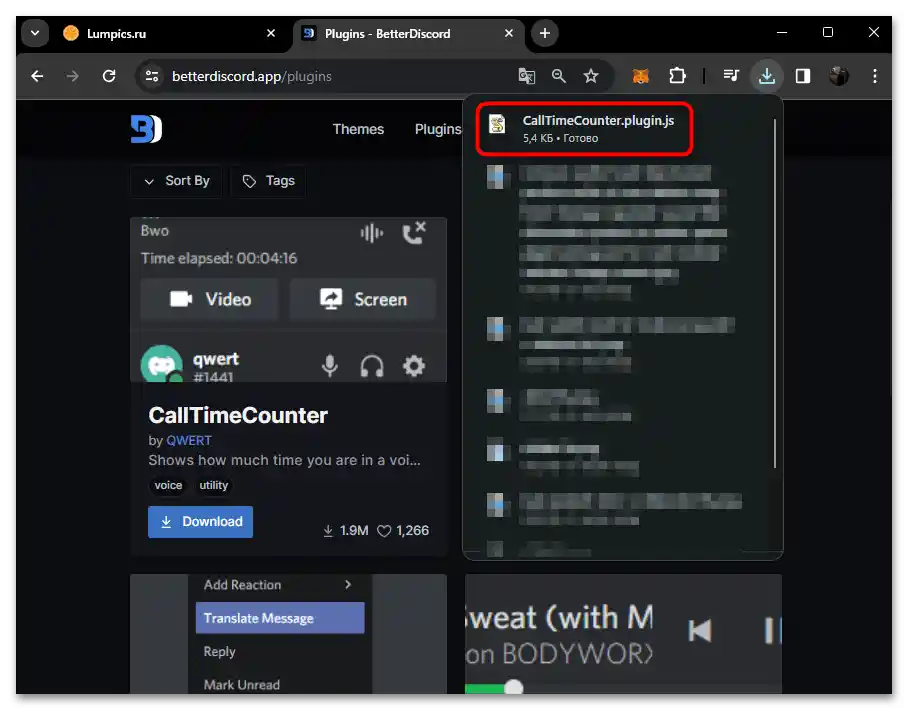Screen dimensions: 908x710
Task: Go back to previous page
Action: [37, 76]
